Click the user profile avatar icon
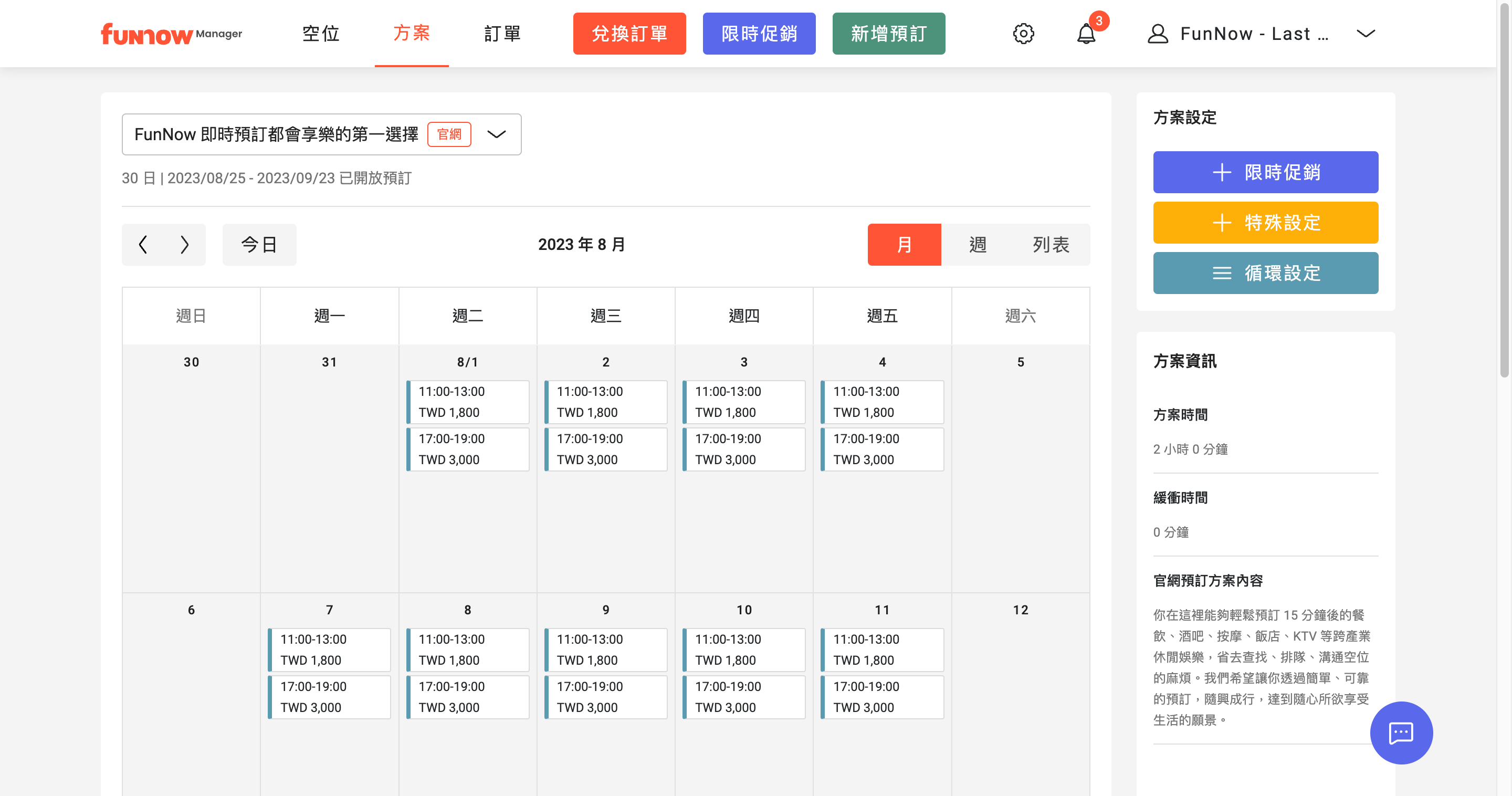Viewport: 1512px width, 796px height. pos(1158,34)
